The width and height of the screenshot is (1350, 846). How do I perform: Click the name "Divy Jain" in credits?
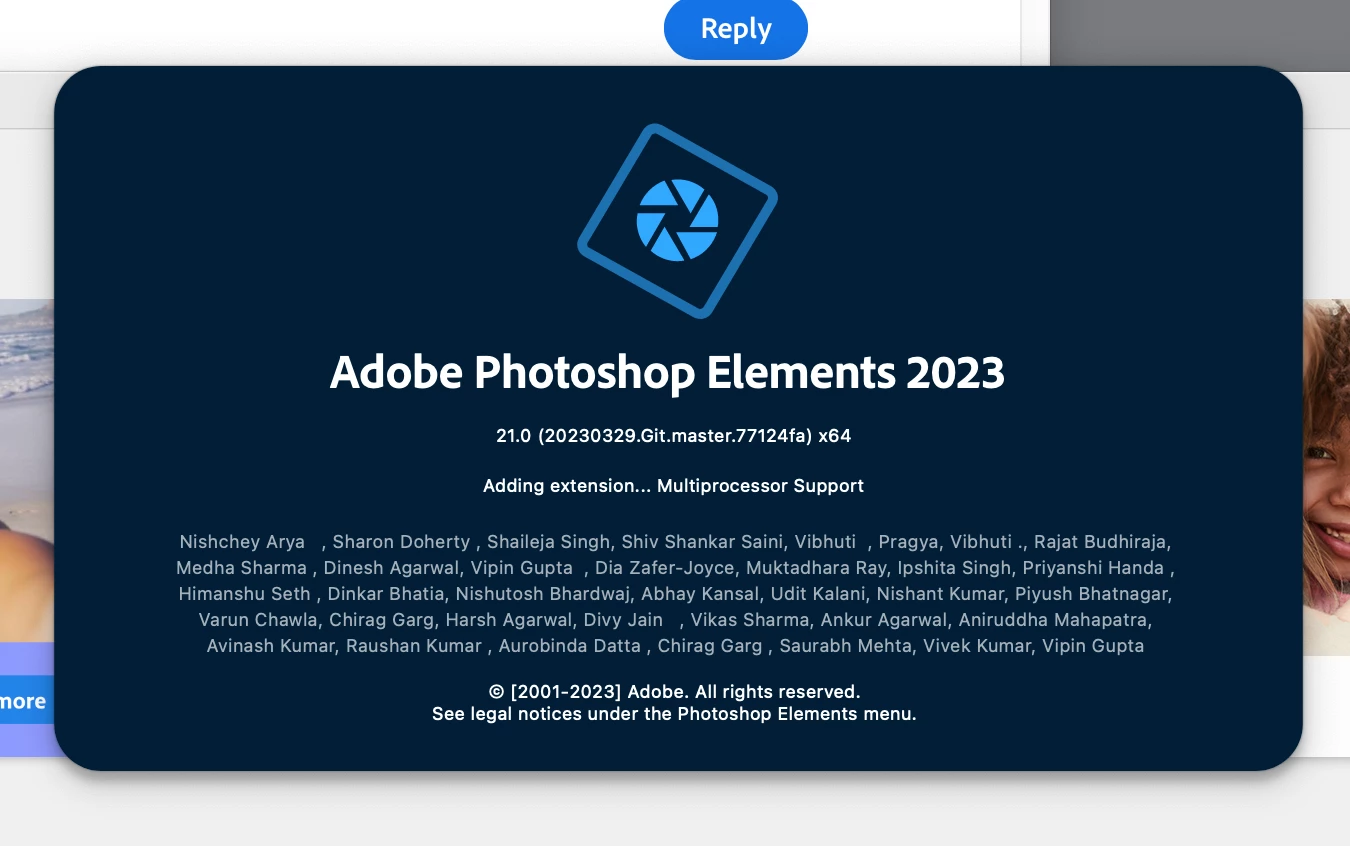623,620
